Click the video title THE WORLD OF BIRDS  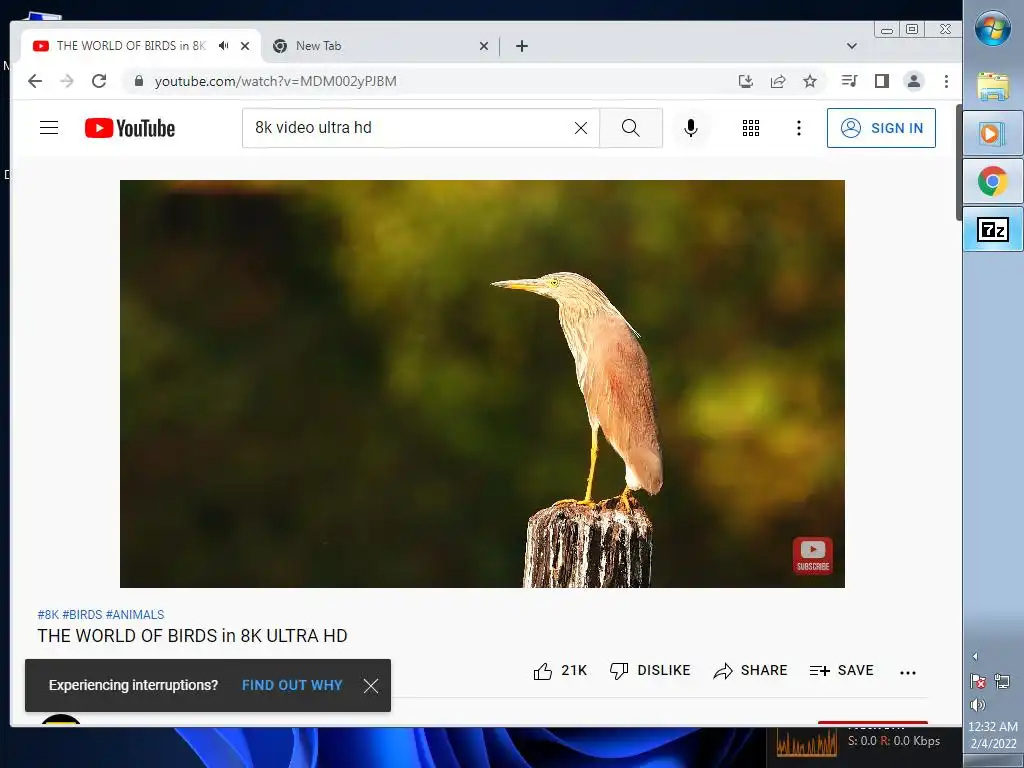193,635
